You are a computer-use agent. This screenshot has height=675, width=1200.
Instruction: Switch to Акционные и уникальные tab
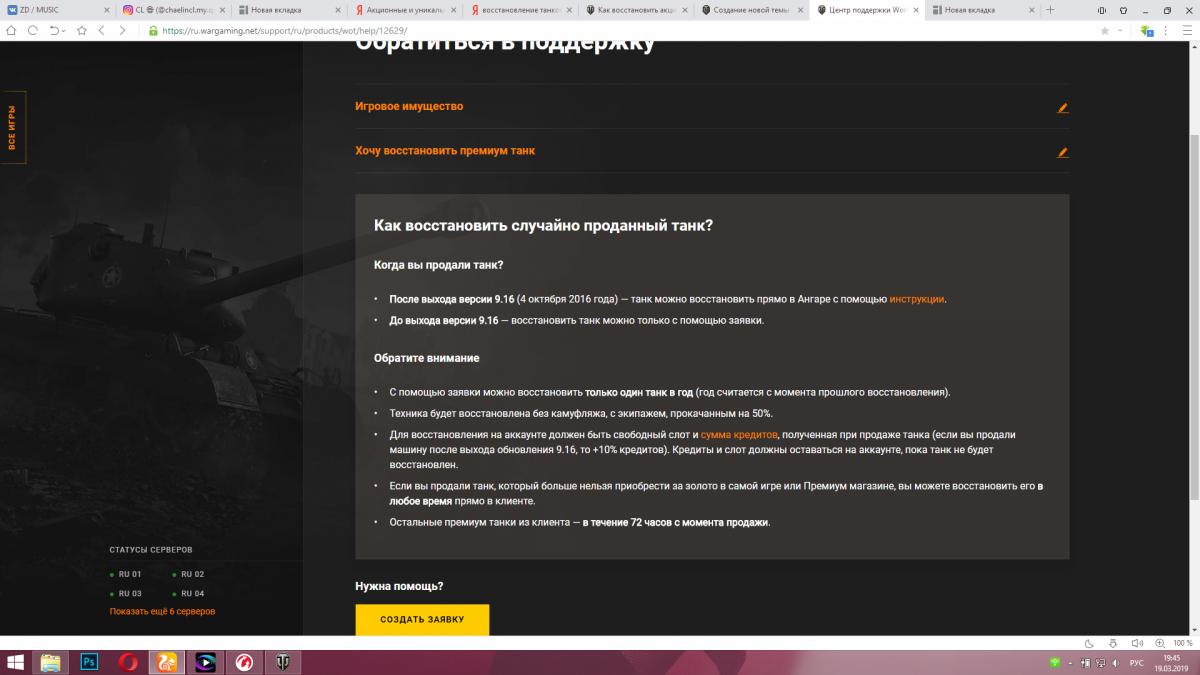pos(407,9)
